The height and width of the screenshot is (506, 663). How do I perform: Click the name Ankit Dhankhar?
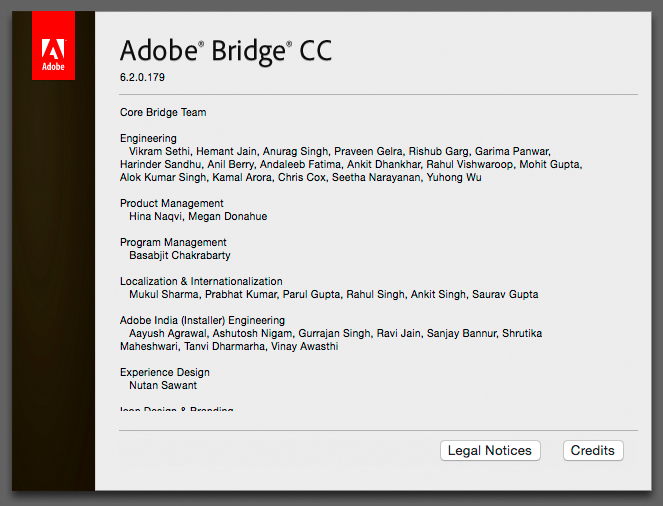tap(384, 164)
